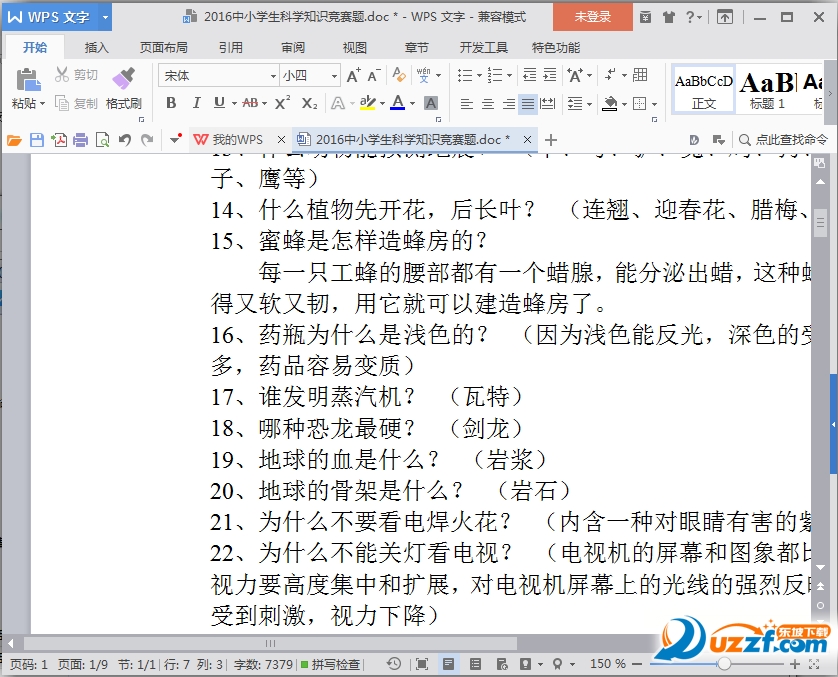Switch to the 页面布局 ribbon tab

tap(164, 48)
